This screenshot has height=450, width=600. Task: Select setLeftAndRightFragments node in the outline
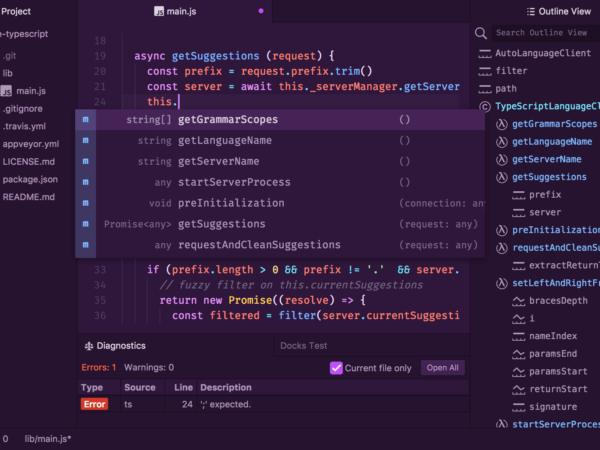click(x=555, y=283)
